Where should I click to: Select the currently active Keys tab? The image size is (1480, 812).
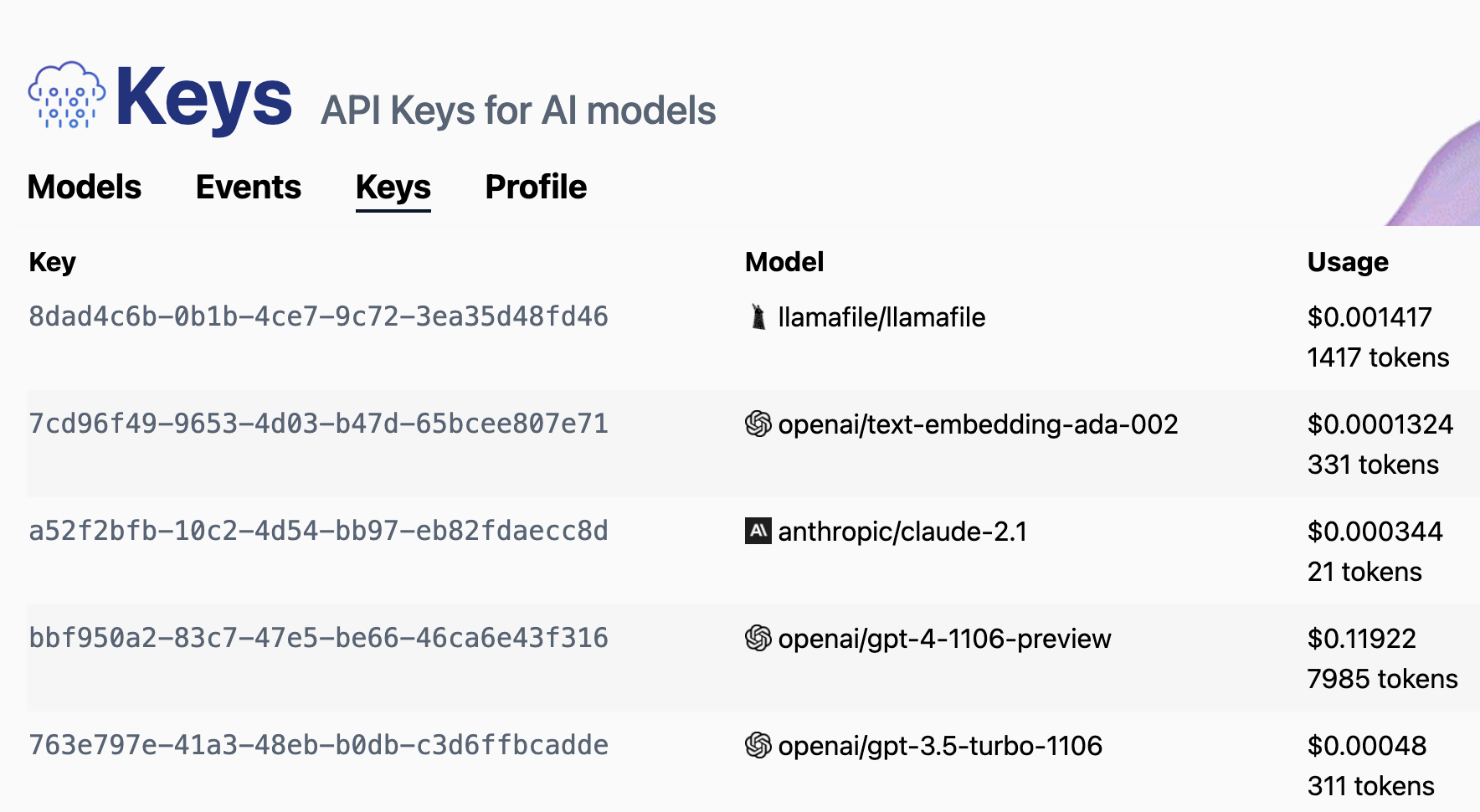tap(393, 188)
